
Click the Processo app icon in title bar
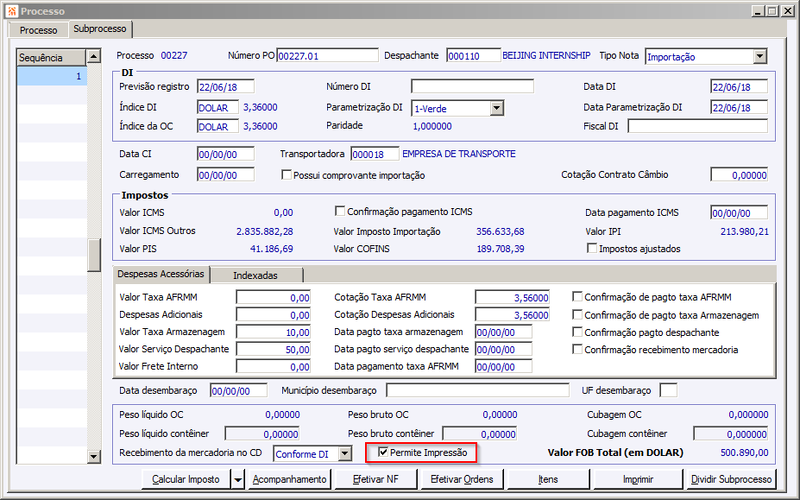12,11
